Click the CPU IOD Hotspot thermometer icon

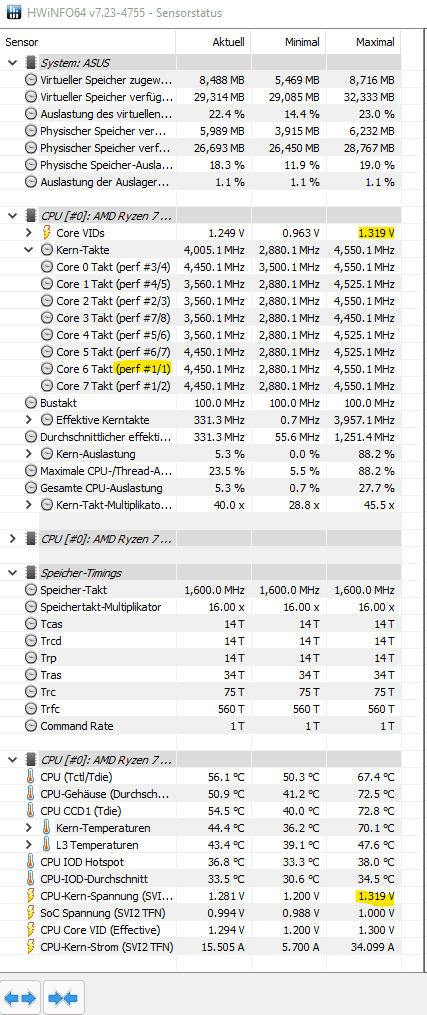(30, 862)
